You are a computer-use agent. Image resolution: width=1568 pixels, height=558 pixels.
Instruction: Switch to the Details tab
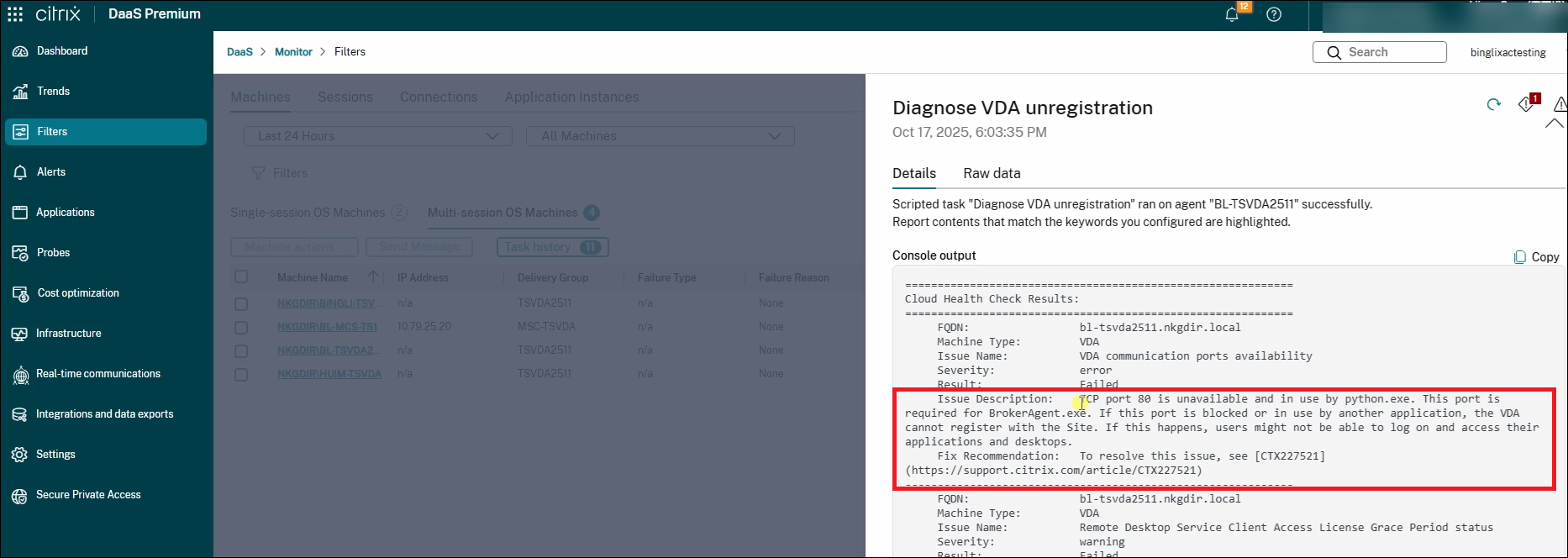[x=914, y=173]
